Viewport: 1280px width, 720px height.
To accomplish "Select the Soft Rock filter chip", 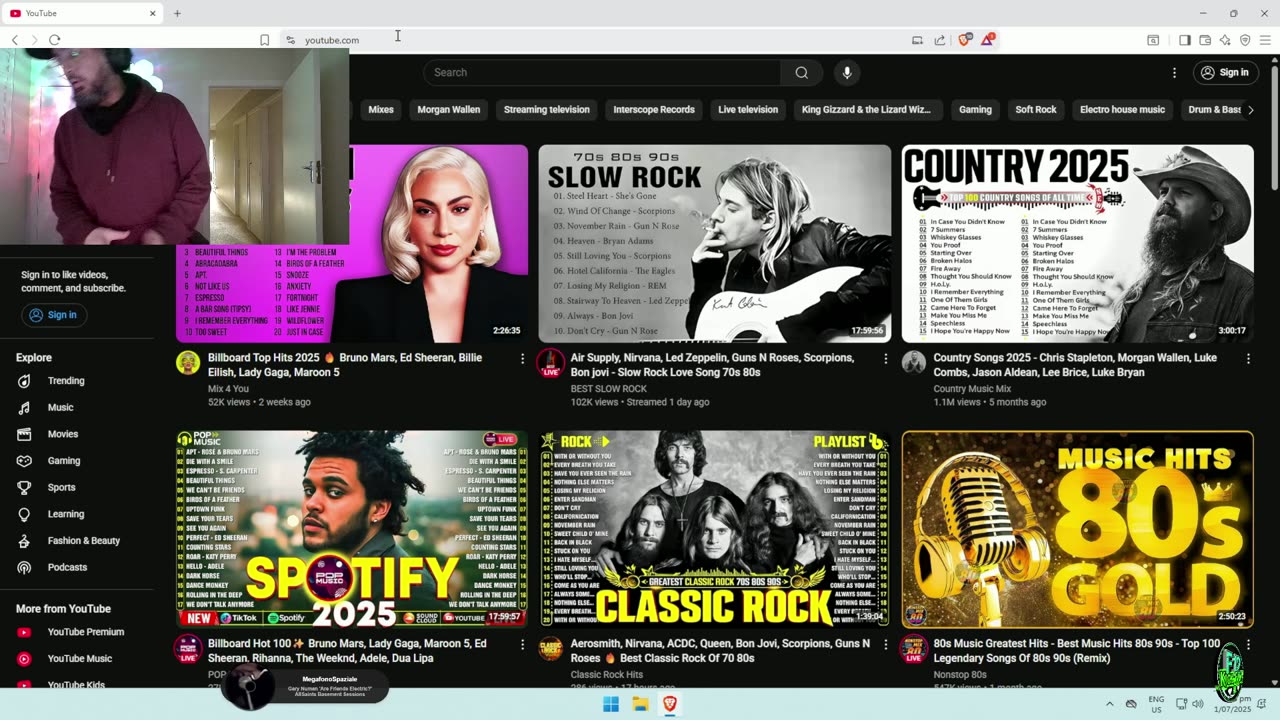I will click(x=1036, y=110).
